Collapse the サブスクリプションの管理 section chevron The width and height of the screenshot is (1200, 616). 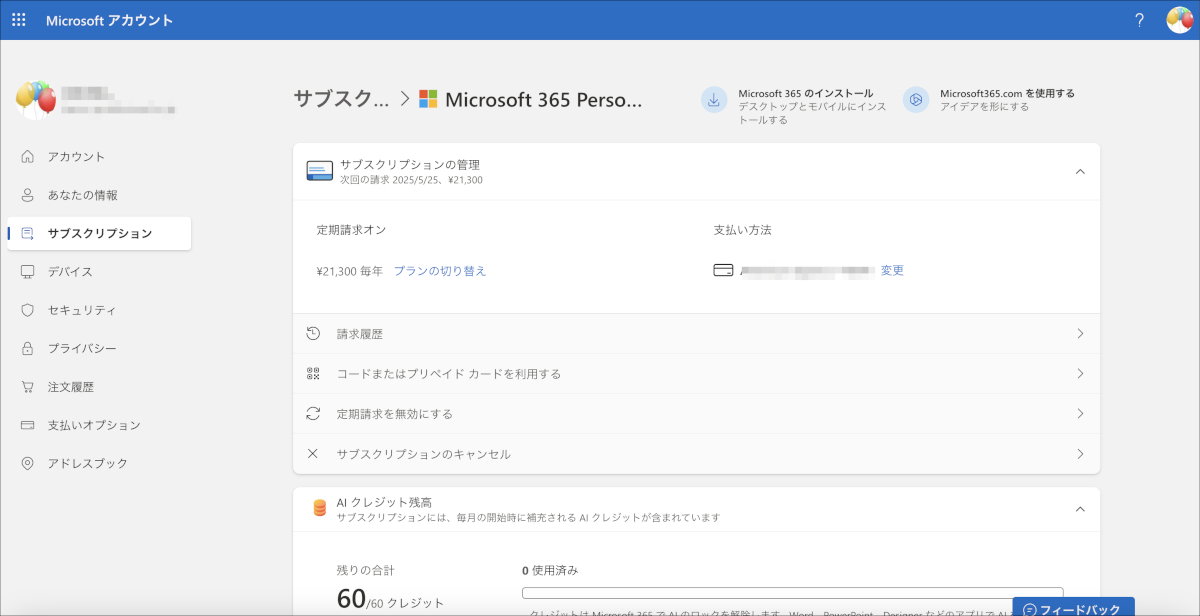click(1080, 171)
